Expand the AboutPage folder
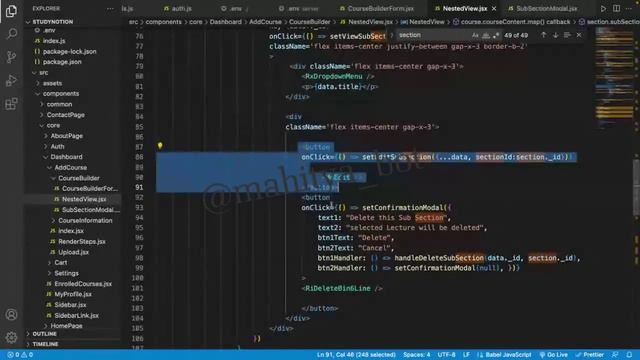640x360 pixels. pyautogui.click(x=67, y=136)
